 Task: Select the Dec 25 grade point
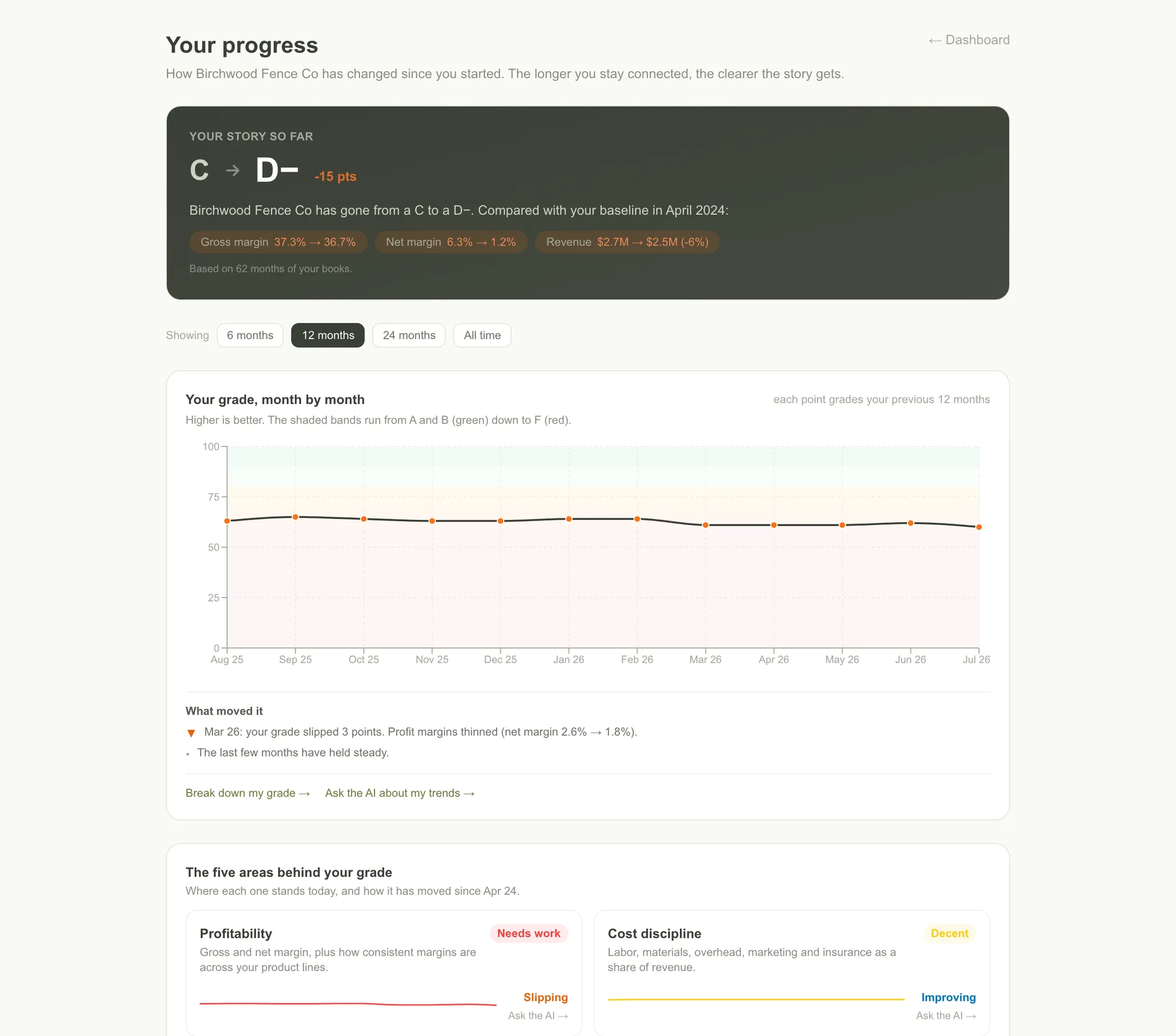[x=501, y=521]
